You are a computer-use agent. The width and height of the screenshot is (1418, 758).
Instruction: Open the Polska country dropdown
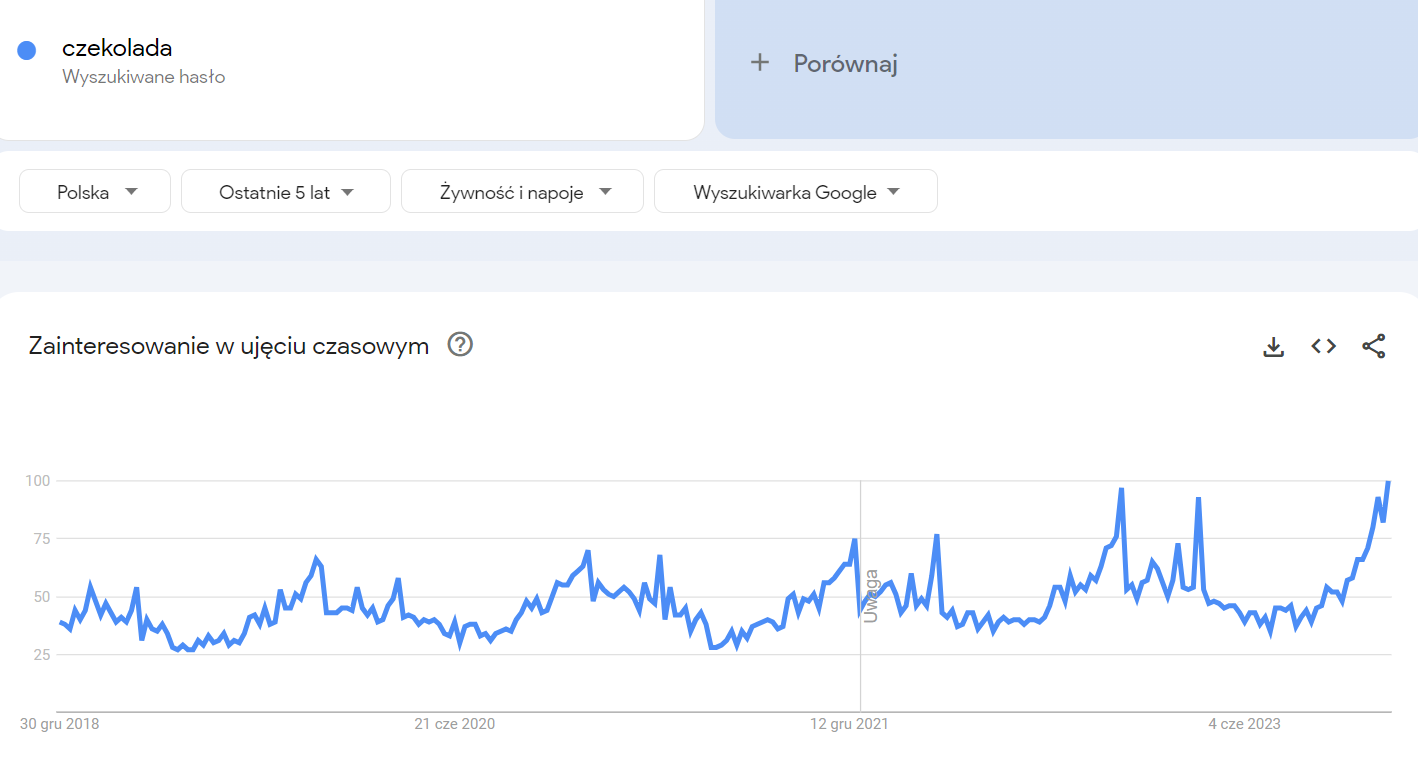pyautogui.click(x=95, y=192)
